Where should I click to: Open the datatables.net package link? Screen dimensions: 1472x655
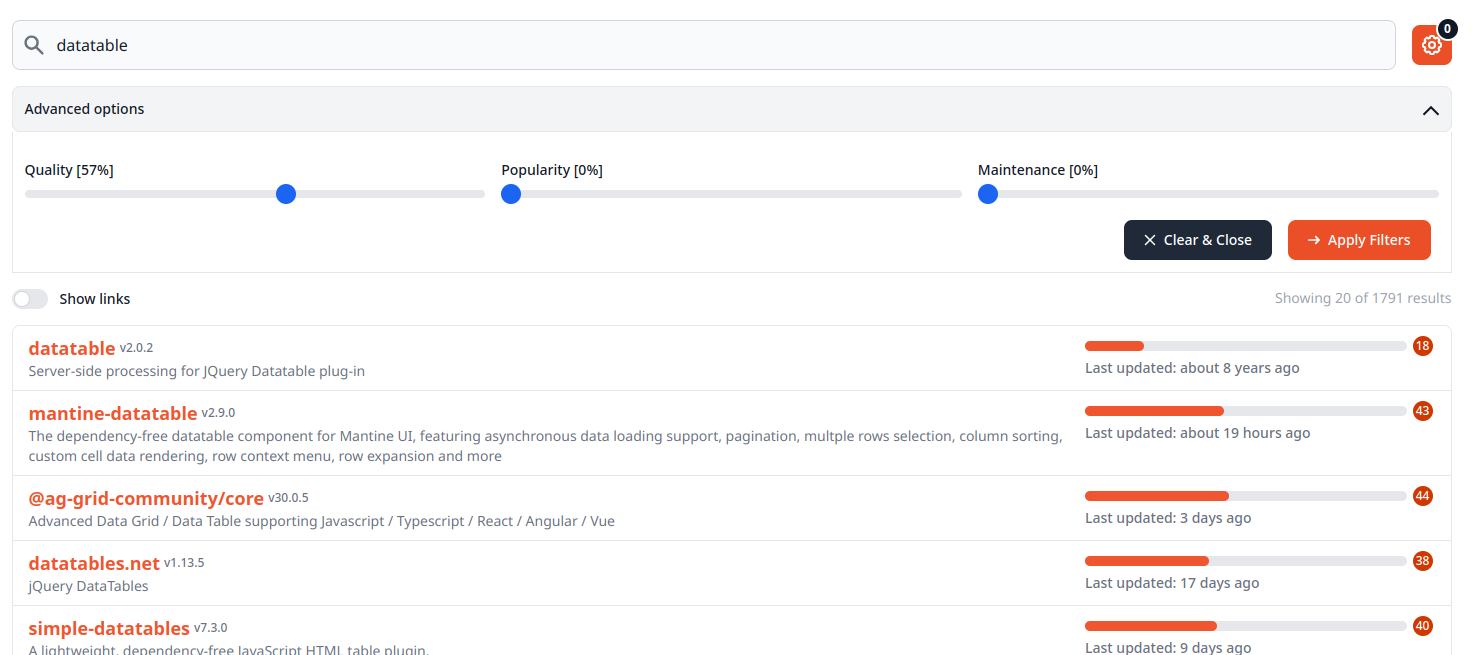(94, 563)
